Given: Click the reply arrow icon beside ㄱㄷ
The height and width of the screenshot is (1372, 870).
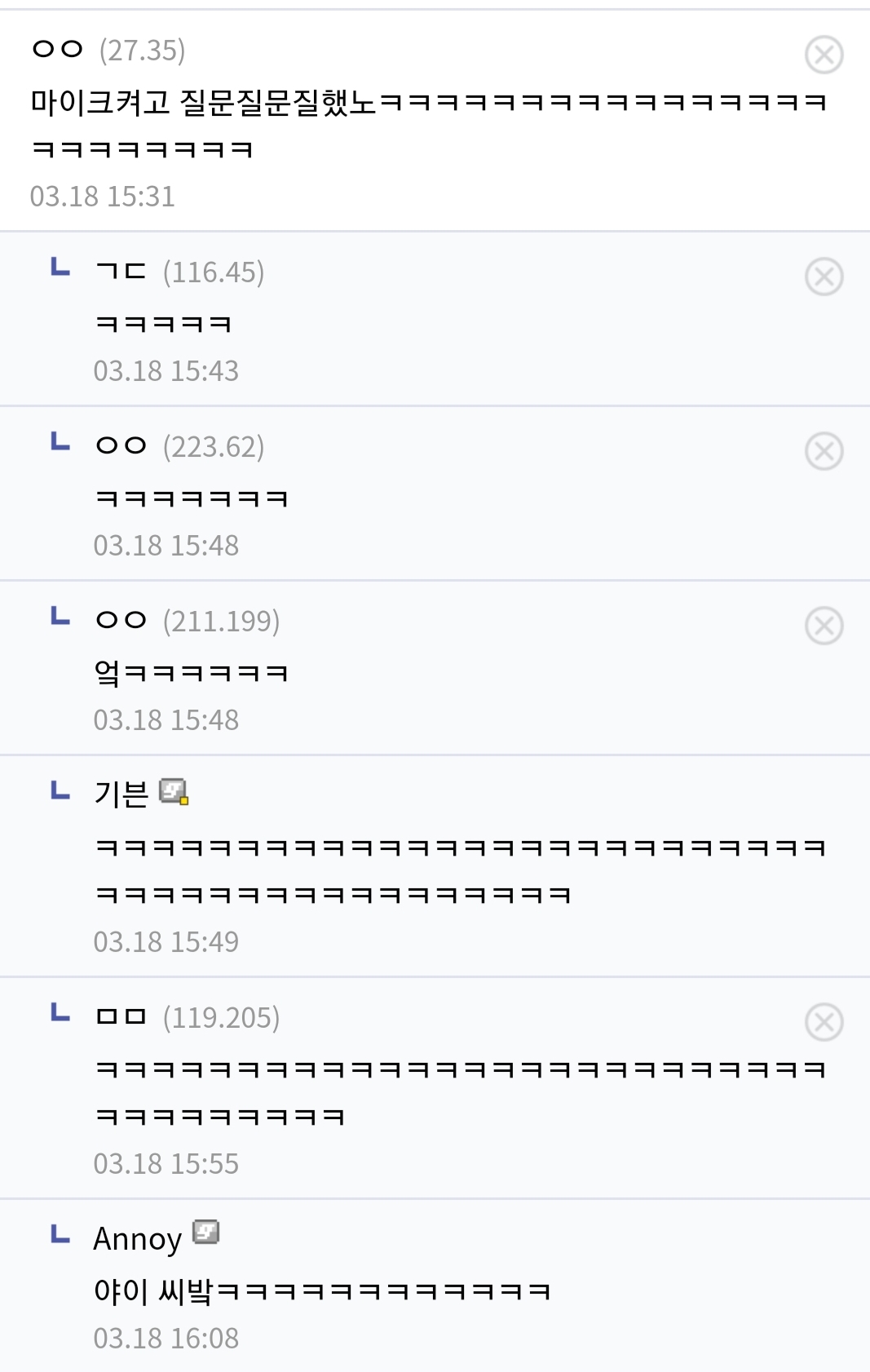Looking at the screenshot, I should 60,268.
